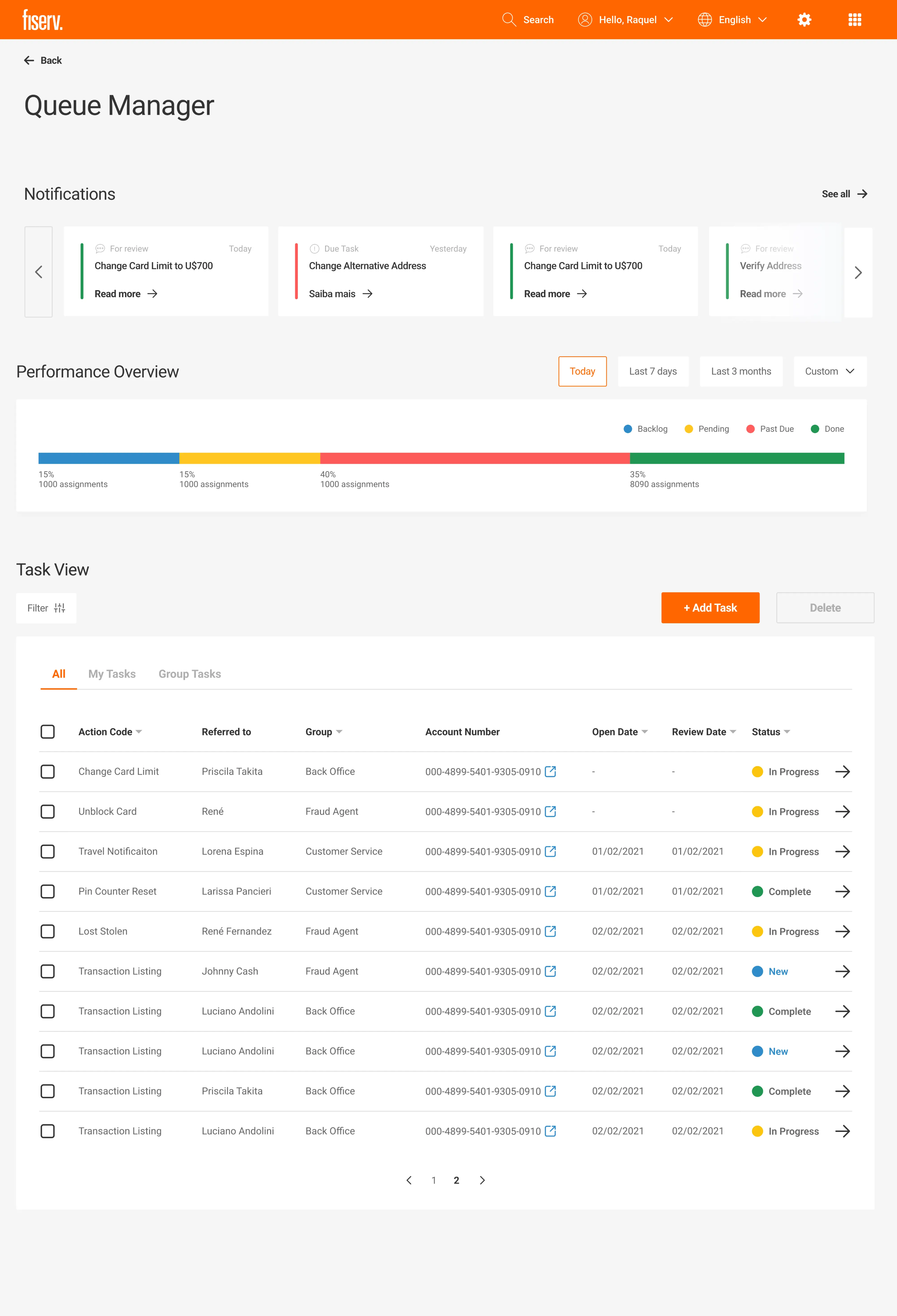Open the apps grid menu icon
Image resolution: width=897 pixels, height=1316 pixels.
tap(855, 20)
